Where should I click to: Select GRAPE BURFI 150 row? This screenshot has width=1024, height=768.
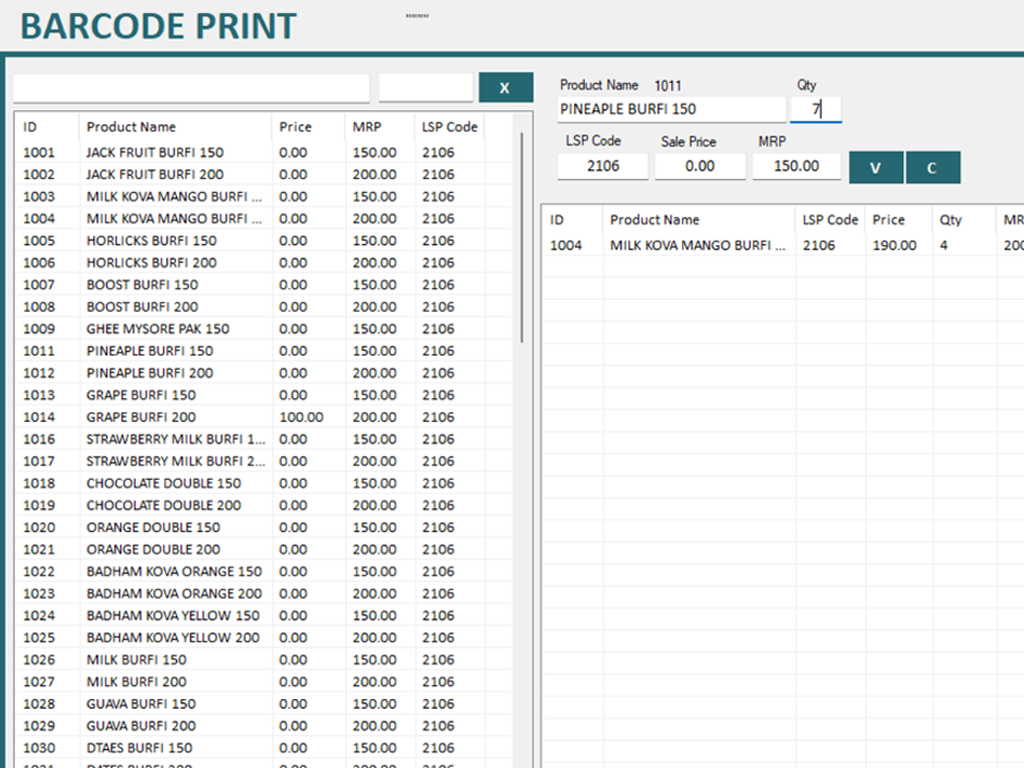point(263,395)
